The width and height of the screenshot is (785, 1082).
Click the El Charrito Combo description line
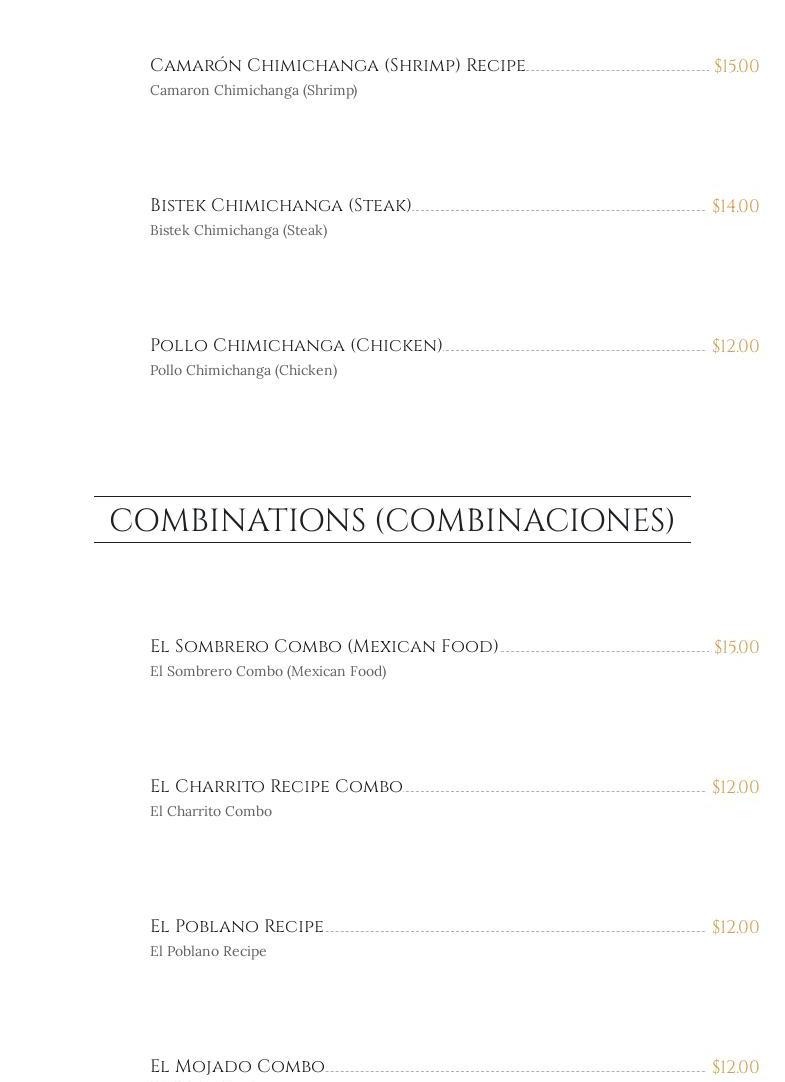click(x=211, y=812)
